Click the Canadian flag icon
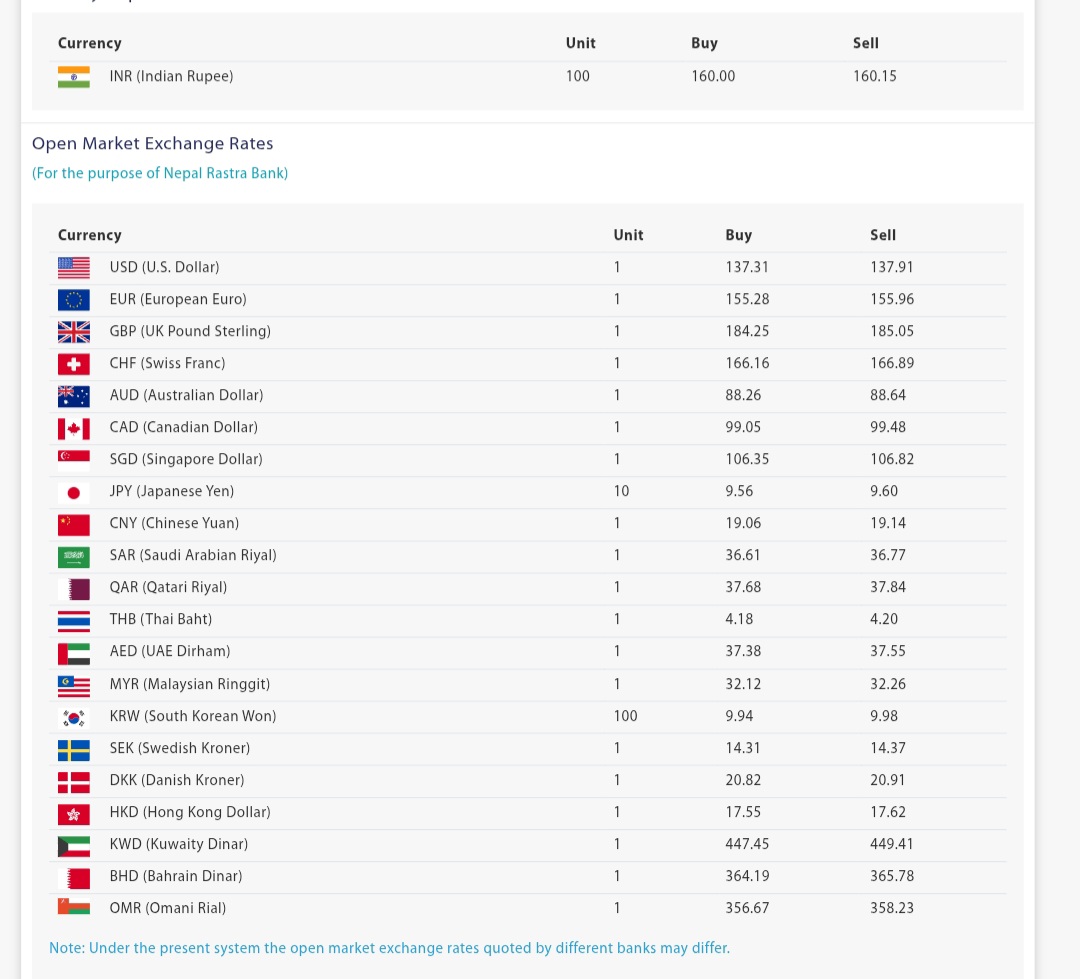 coord(74,428)
